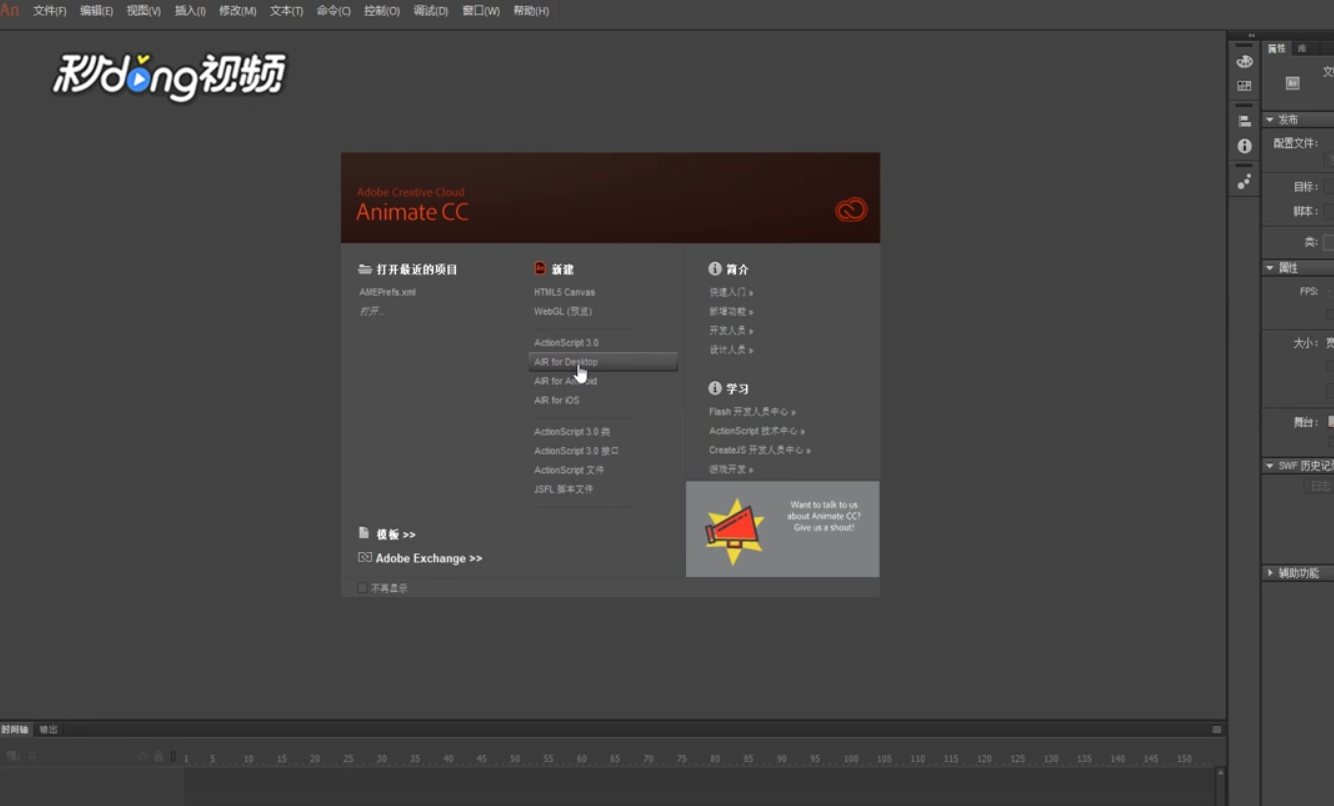
Task: Create new HTML5 Canvas document
Action: point(564,292)
